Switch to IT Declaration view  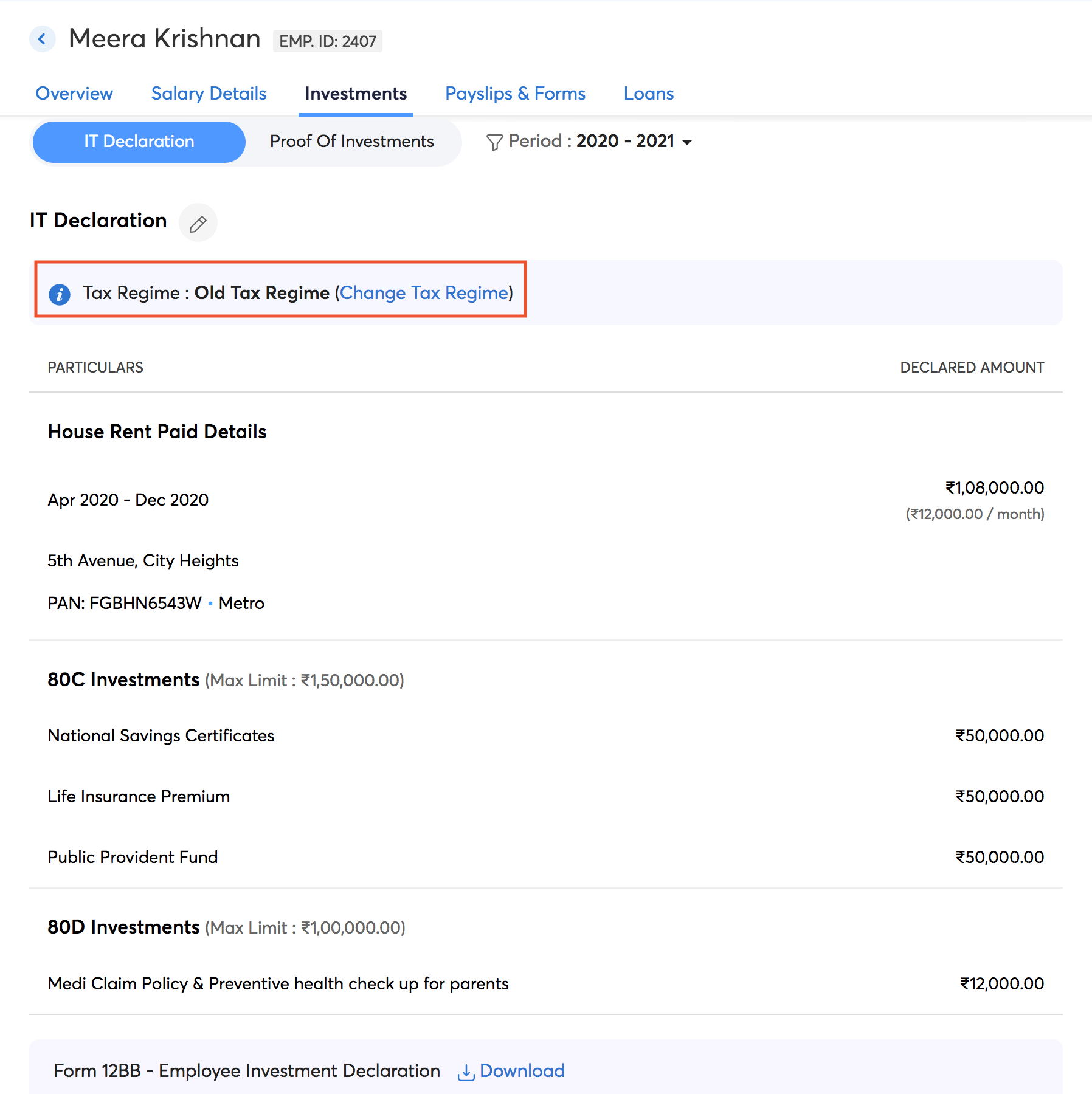pyautogui.click(x=139, y=142)
